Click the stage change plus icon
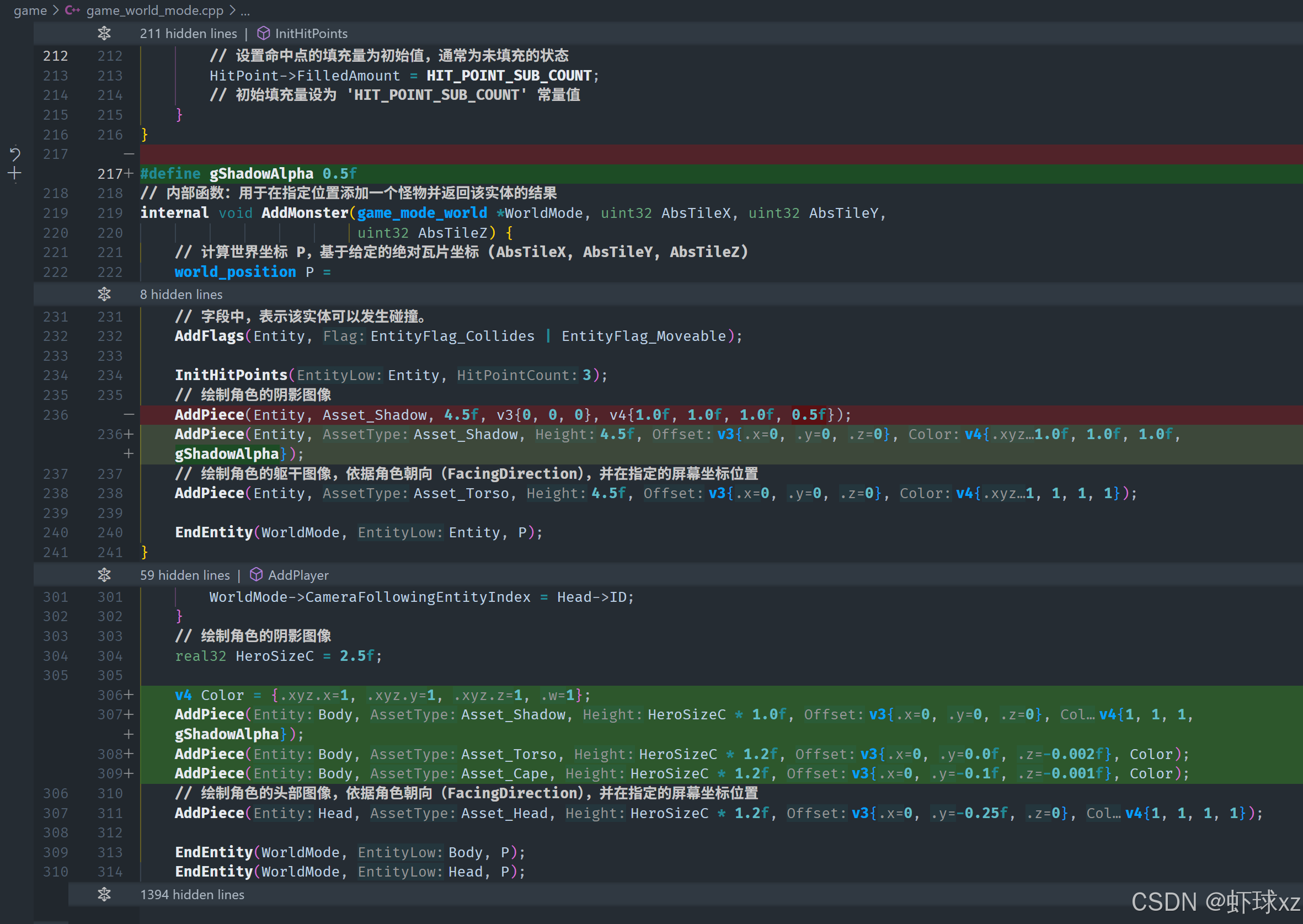The image size is (1303, 924). coord(15,174)
